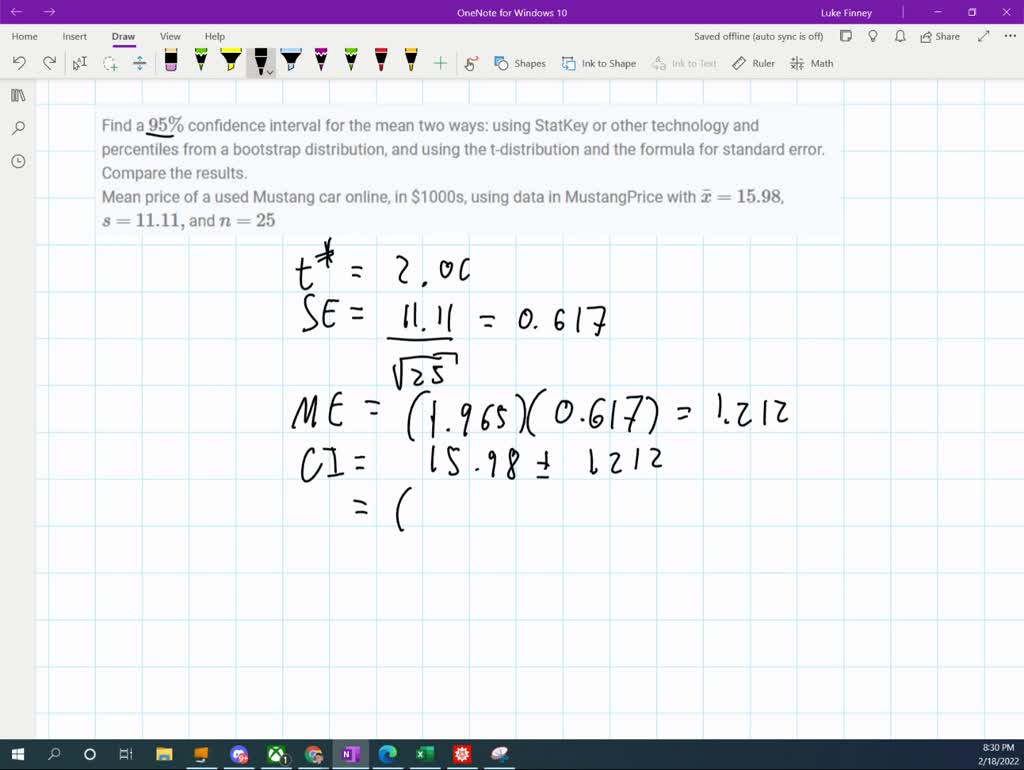Add a new pen with the plus icon

(x=440, y=63)
